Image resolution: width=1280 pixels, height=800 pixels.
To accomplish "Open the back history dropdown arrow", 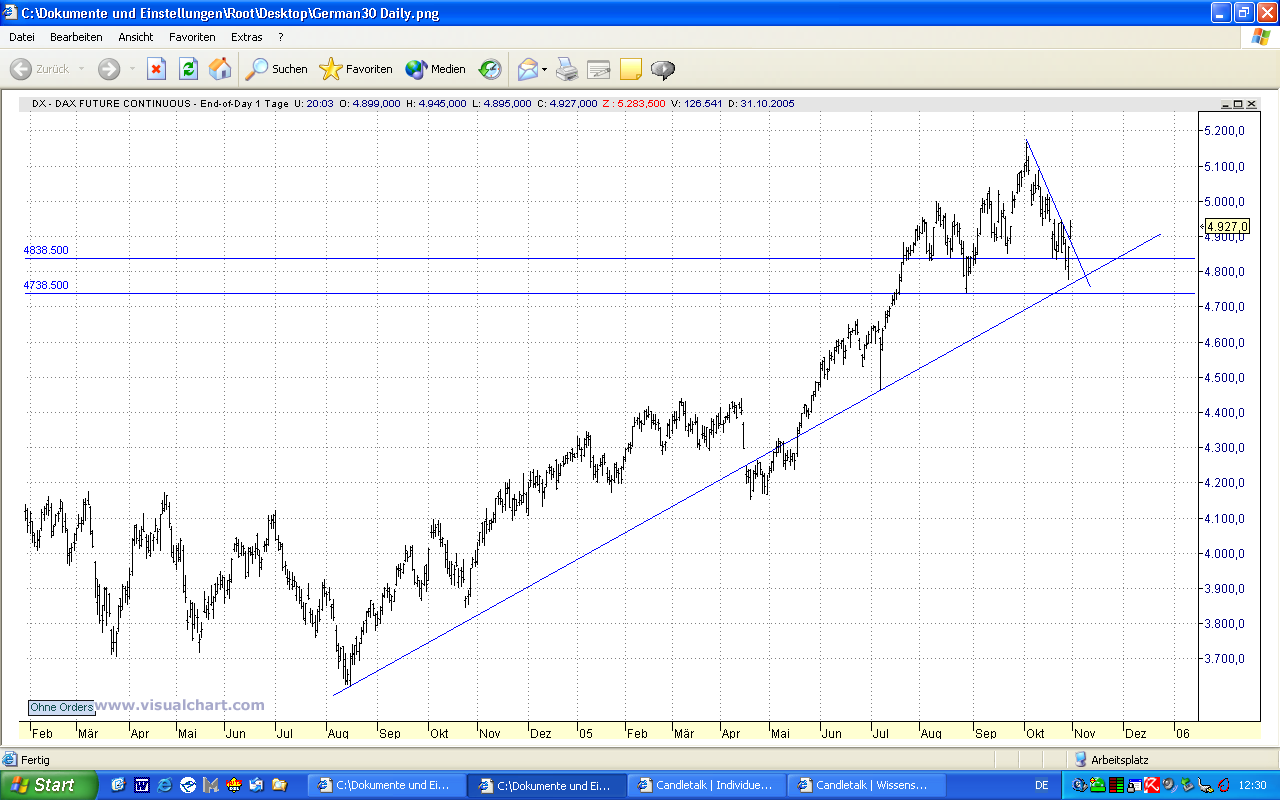I will point(80,69).
